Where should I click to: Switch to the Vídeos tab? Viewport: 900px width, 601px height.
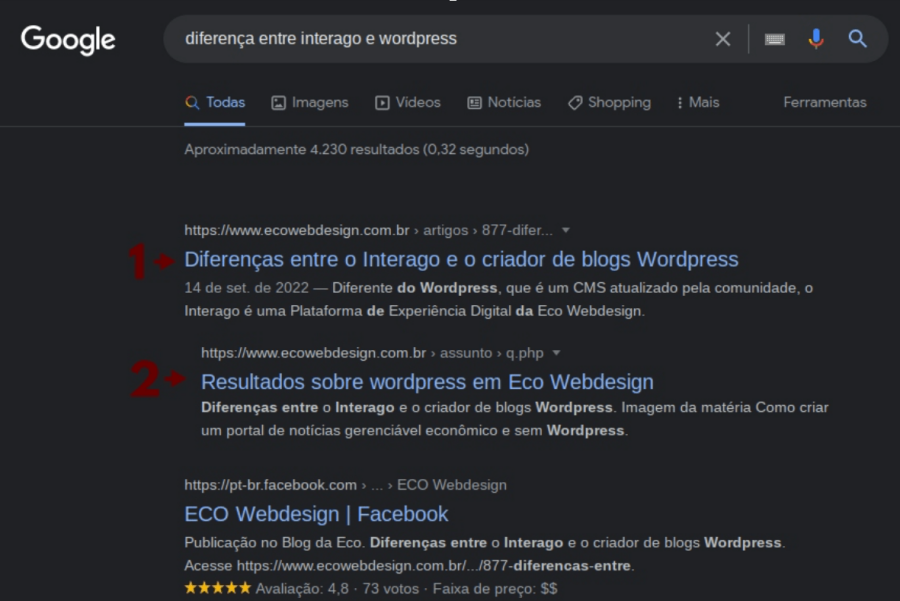click(408, 103)
